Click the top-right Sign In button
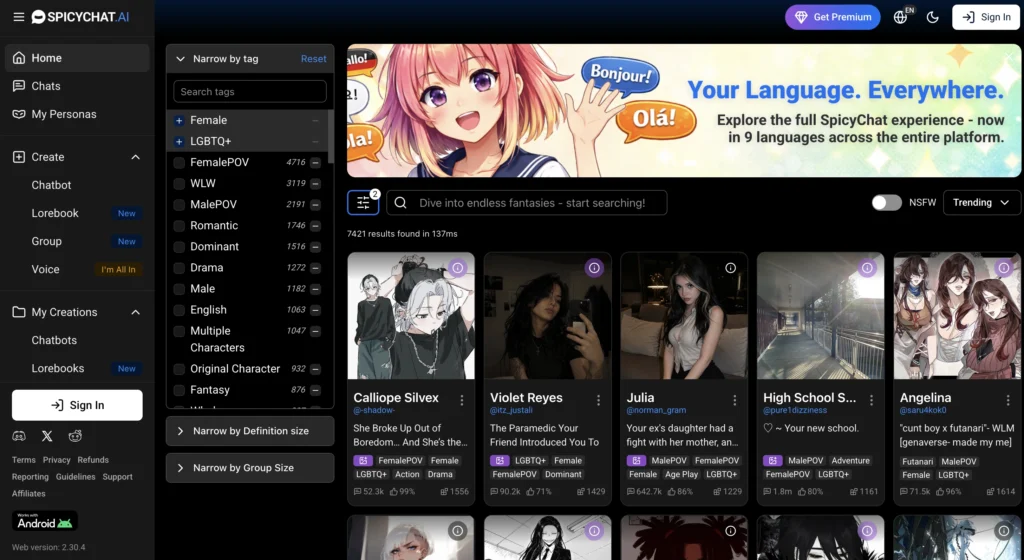This screenshot has width=1024, height=560. (x=985, y=17)
